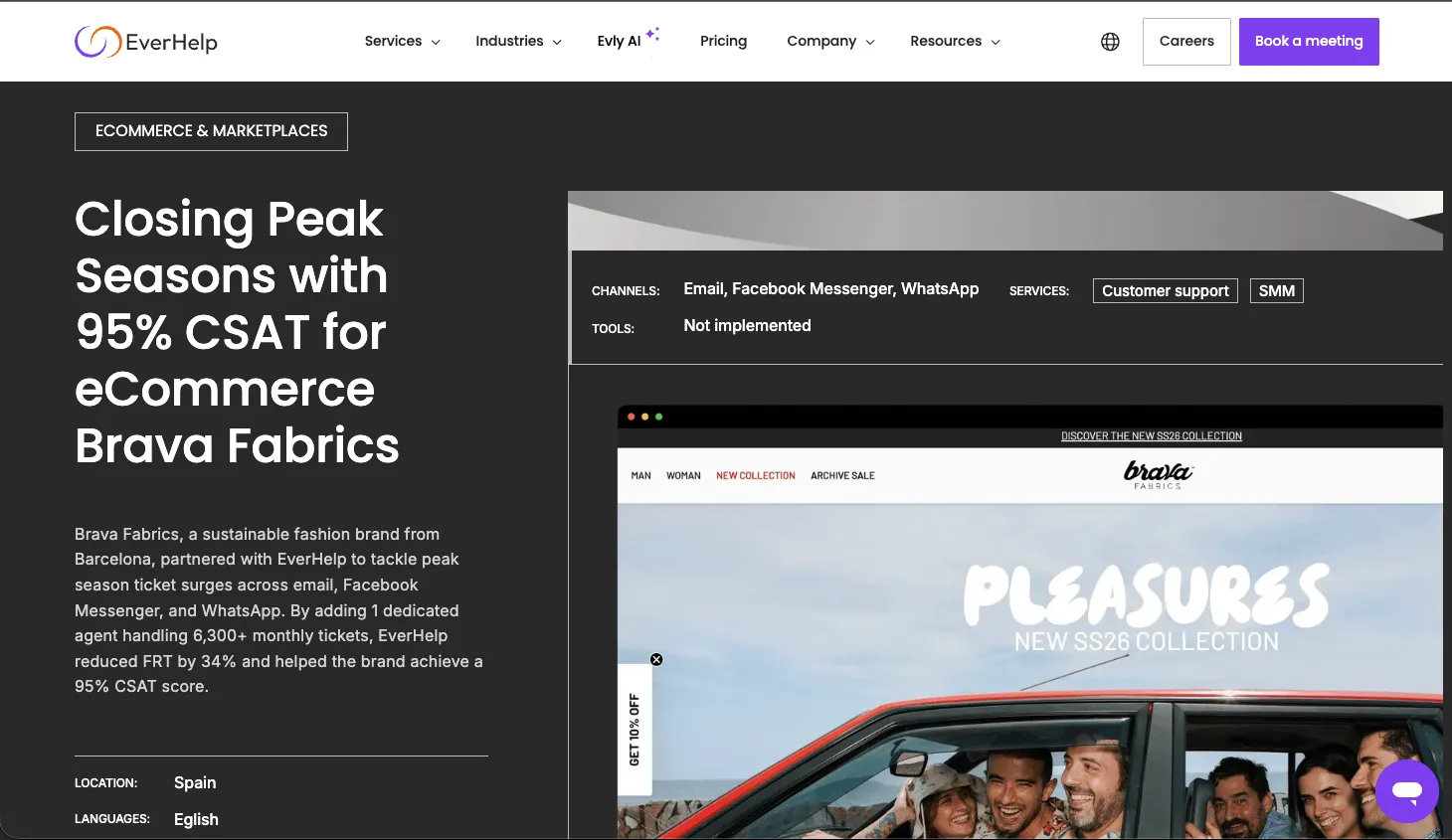Open the Industries dropdown

tap(518, 41)
